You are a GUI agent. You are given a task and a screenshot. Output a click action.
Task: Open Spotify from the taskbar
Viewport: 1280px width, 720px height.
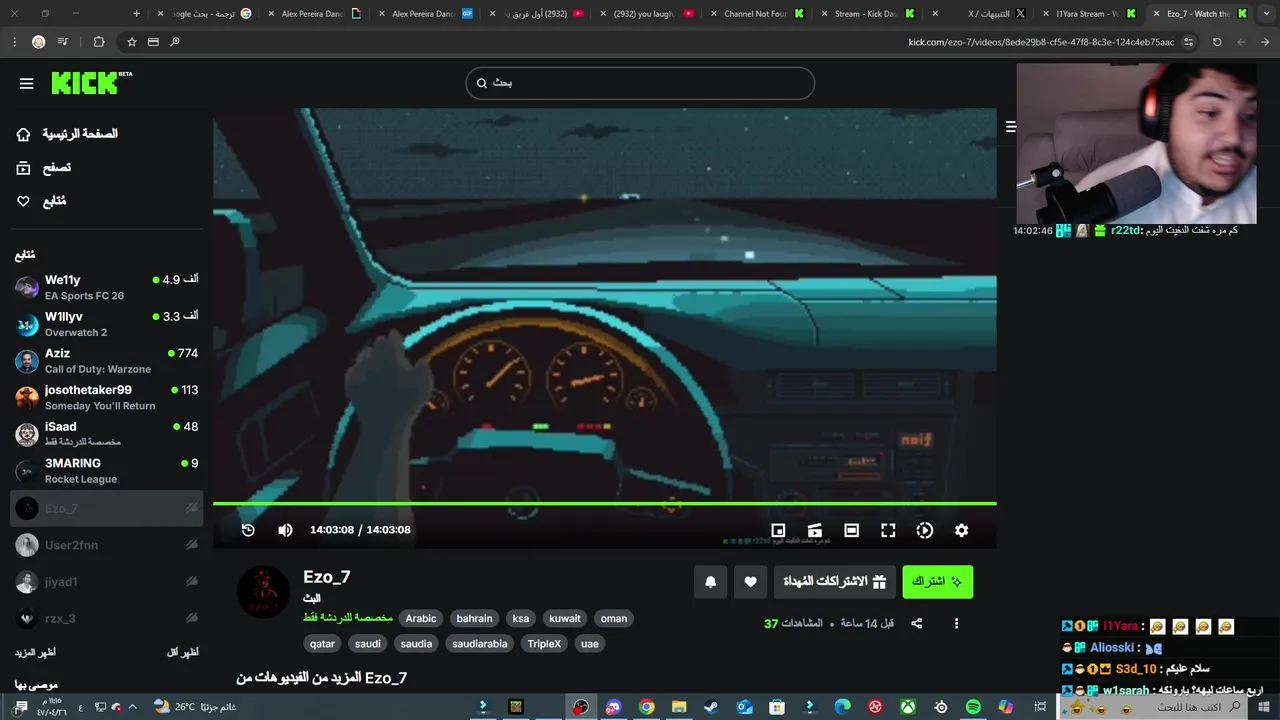[973, 707]
